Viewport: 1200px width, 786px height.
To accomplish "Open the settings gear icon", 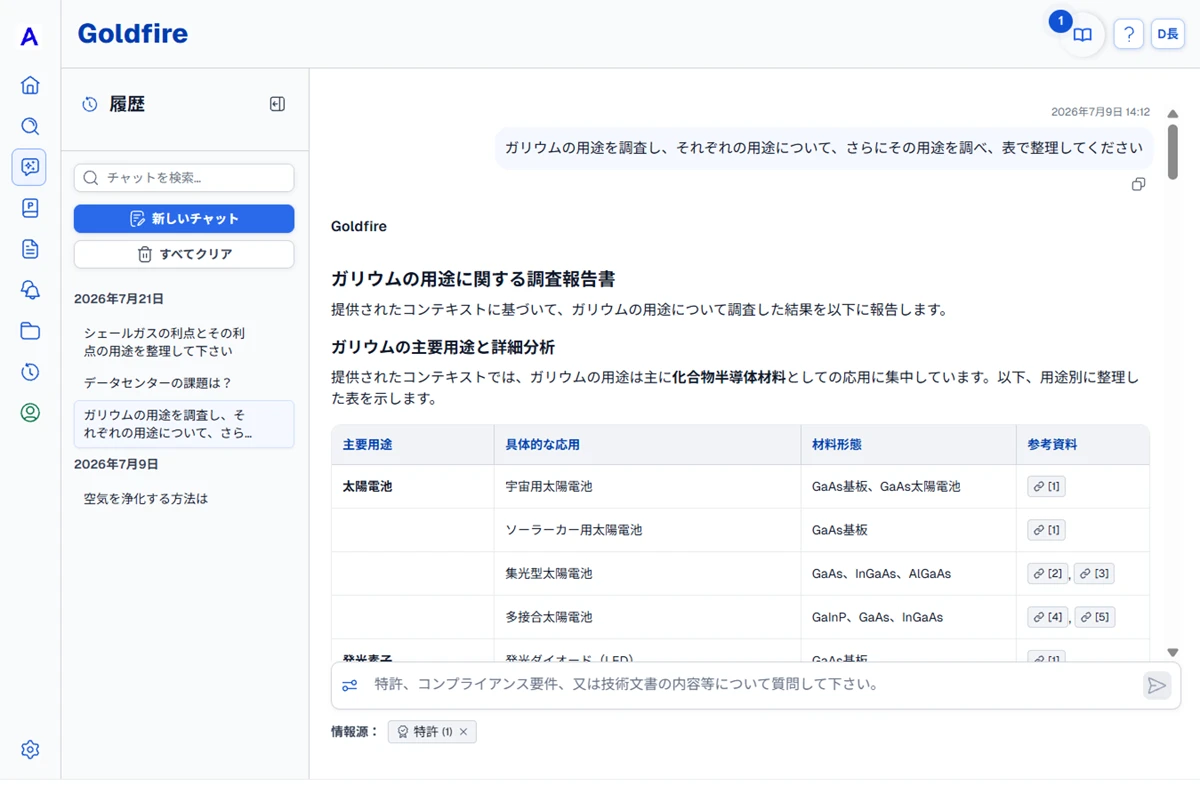I will click(x=30, y=749).
